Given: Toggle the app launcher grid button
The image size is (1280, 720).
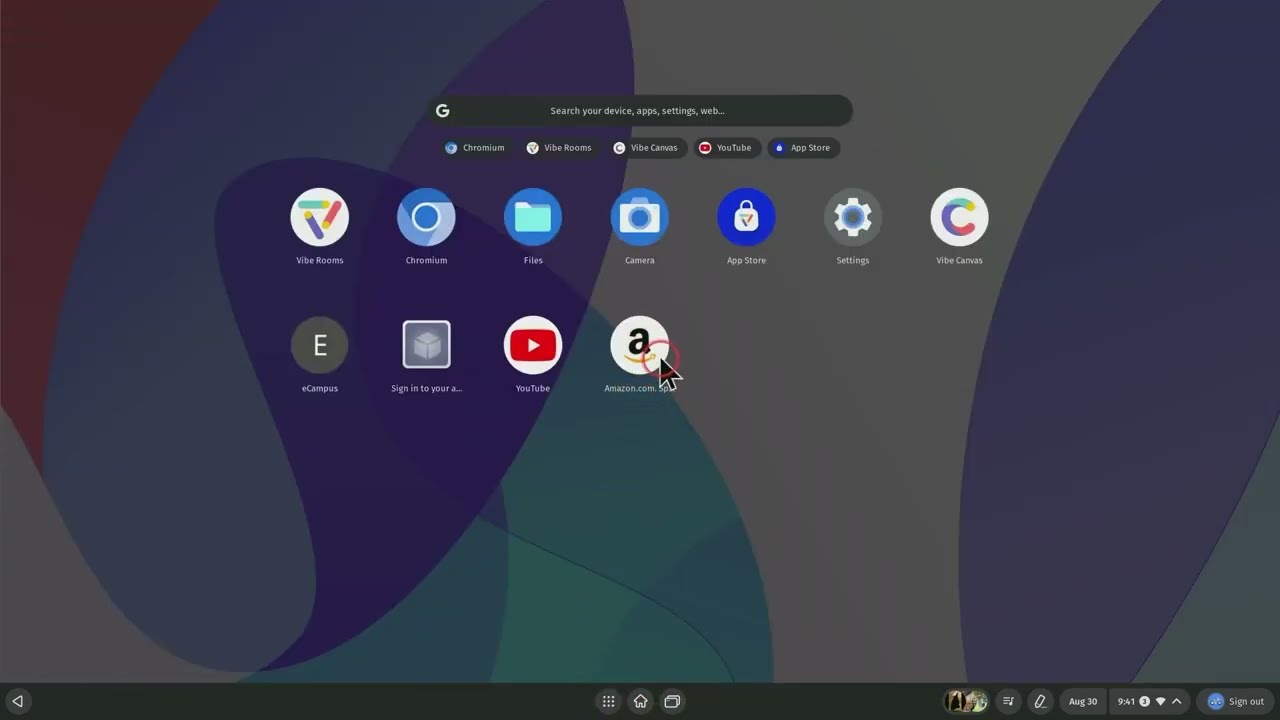Looking at the screenshot, I should tap(608, 701).
